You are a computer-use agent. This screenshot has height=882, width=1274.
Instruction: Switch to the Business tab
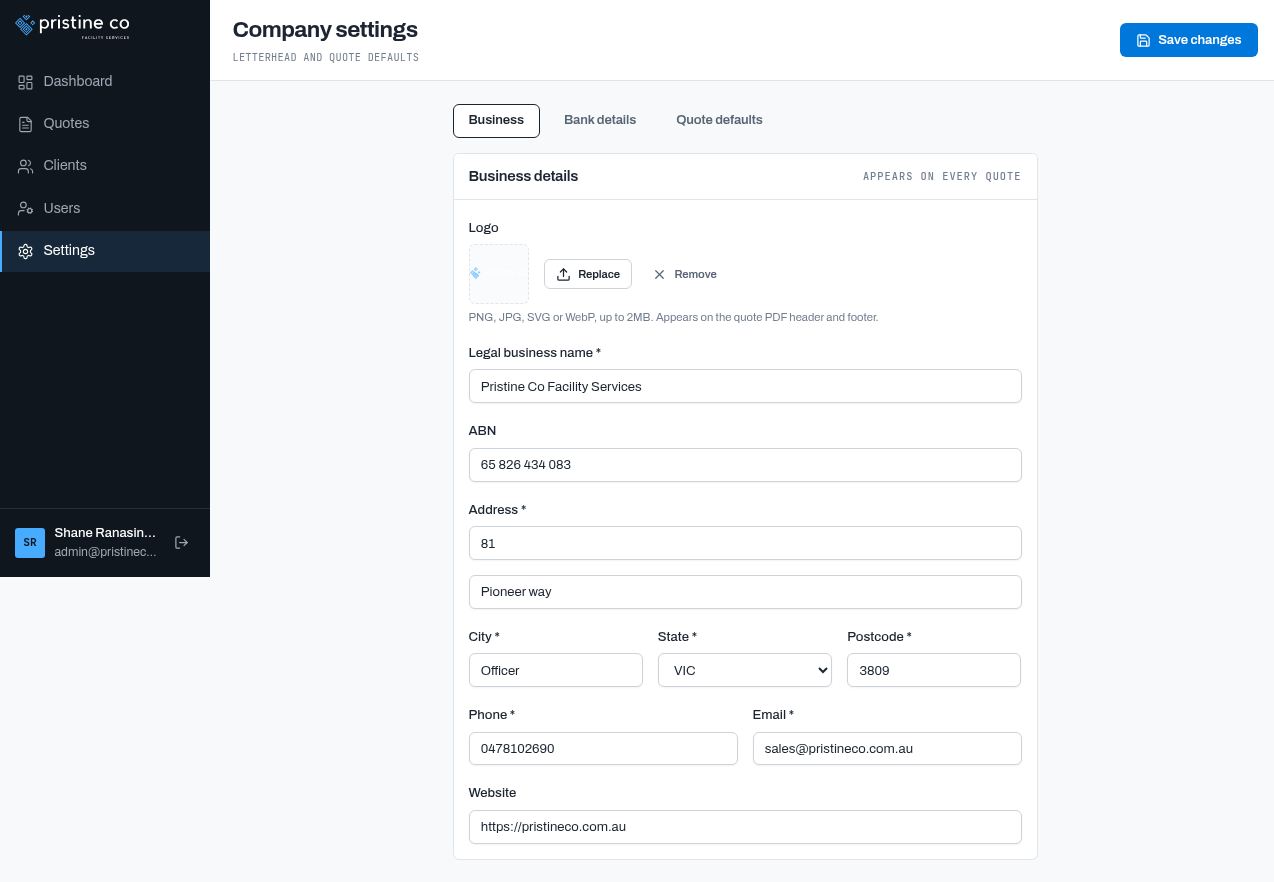[496, 120]
